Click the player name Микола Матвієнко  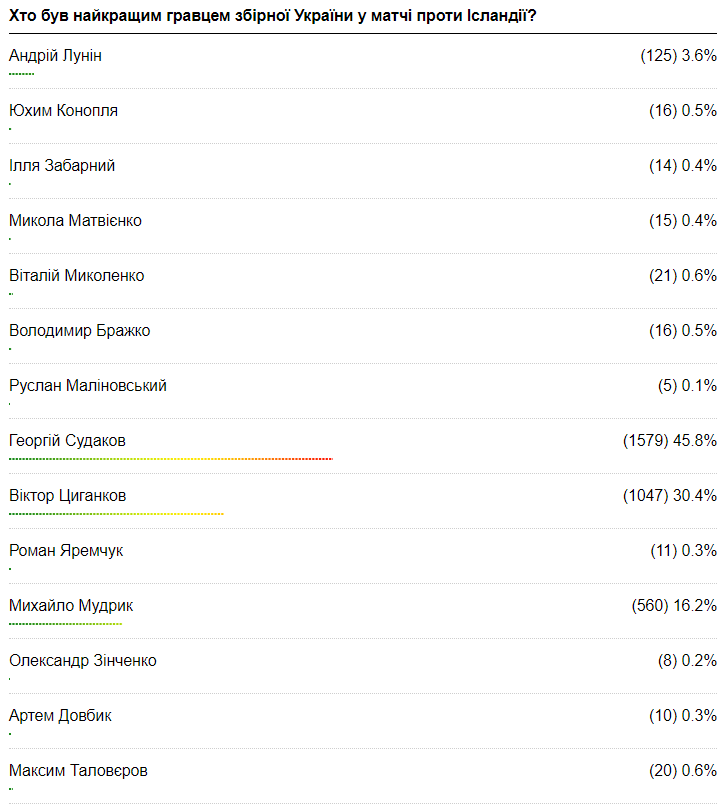(x=75, y=221)
